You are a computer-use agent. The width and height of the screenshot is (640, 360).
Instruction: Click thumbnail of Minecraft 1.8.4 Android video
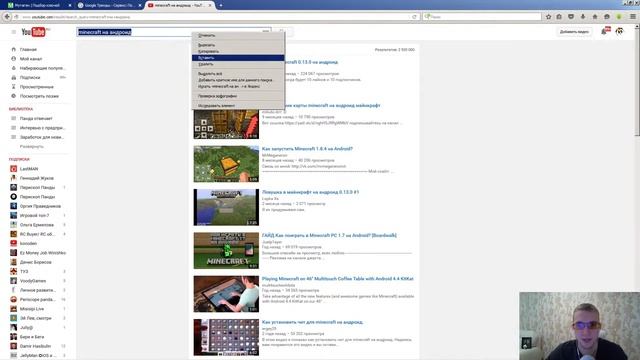pyautogui.click(x=226, y=164)
